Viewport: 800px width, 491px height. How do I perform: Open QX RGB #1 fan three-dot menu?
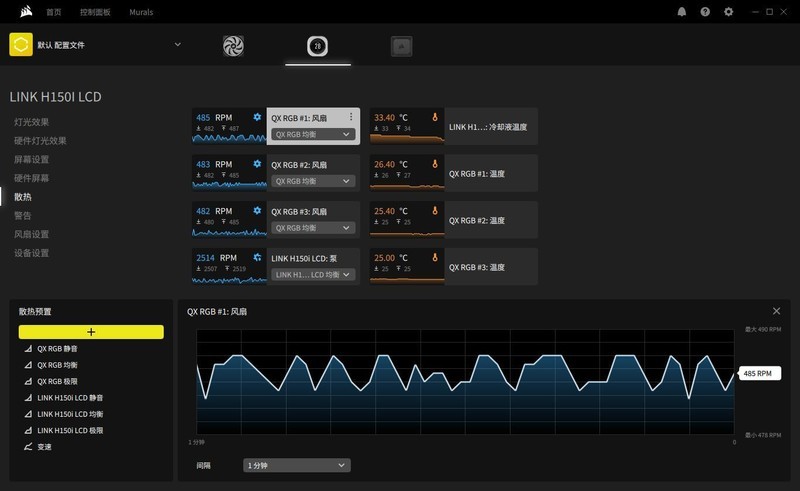351,117
